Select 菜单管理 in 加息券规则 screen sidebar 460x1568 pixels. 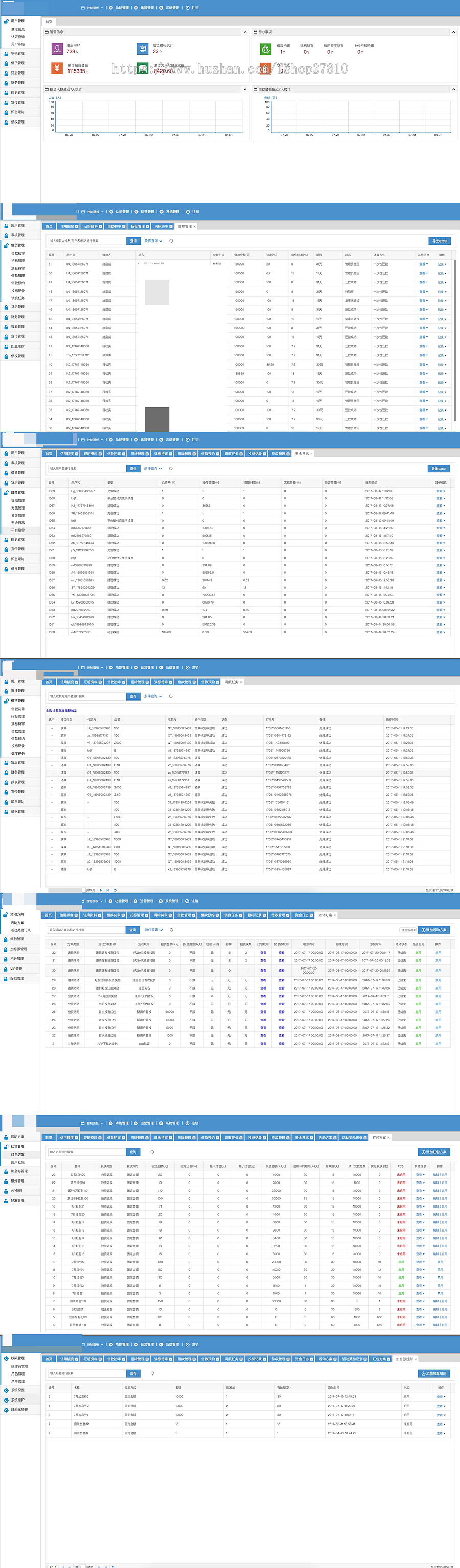point(18,1381)
